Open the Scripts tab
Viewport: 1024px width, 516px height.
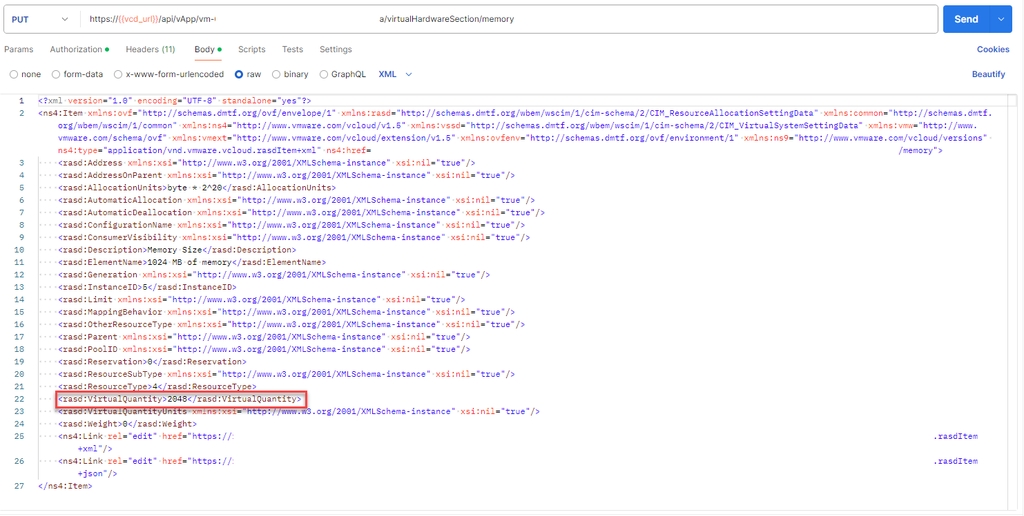click(x=251, y=49)
